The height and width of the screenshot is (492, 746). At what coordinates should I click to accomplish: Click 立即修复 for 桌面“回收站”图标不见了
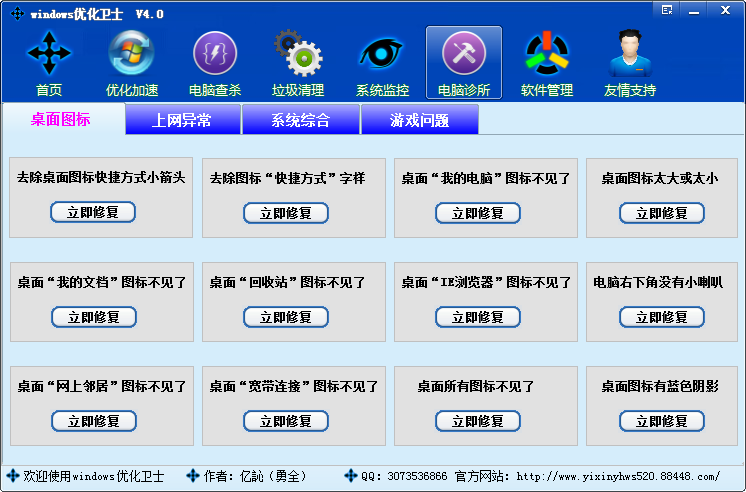coord(286,317)
